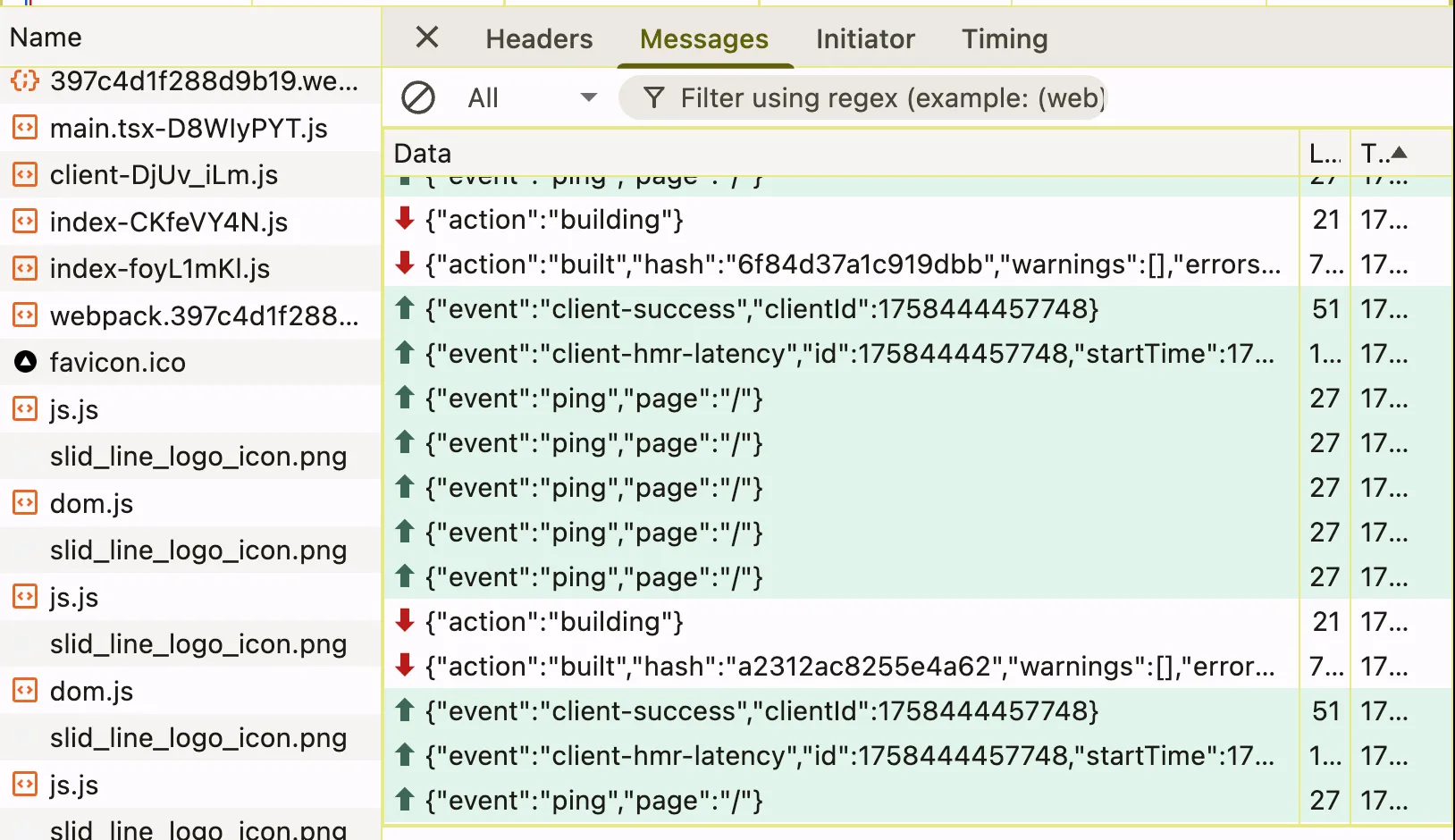This screenshot has width=1455, height=840.
Task: Open the Timing tab
Action: tap(1005, 39)
